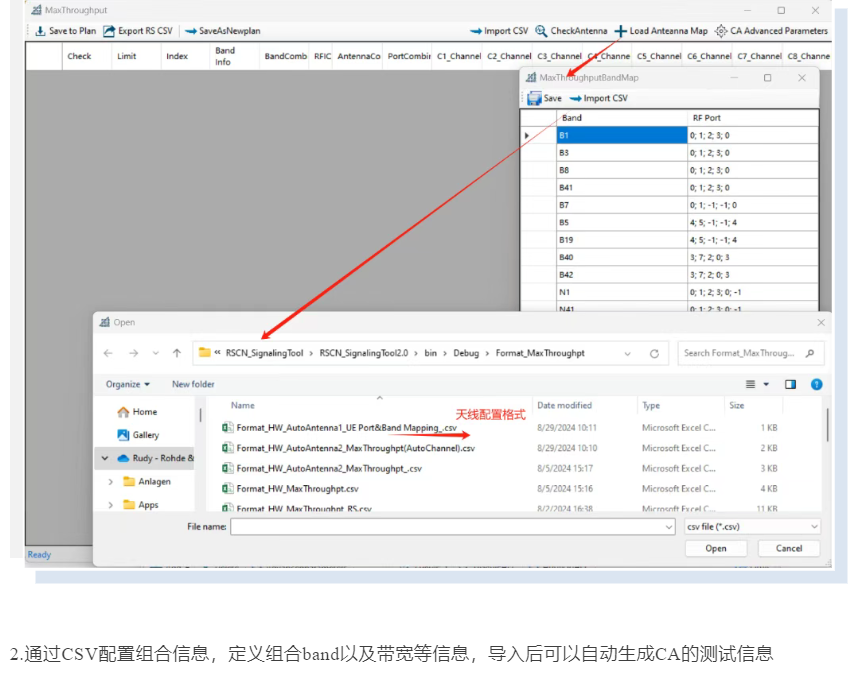855x681 pixels.
Task: Click Import CSV in MaxThroughputBandMap window
Action: pos(598,98)
